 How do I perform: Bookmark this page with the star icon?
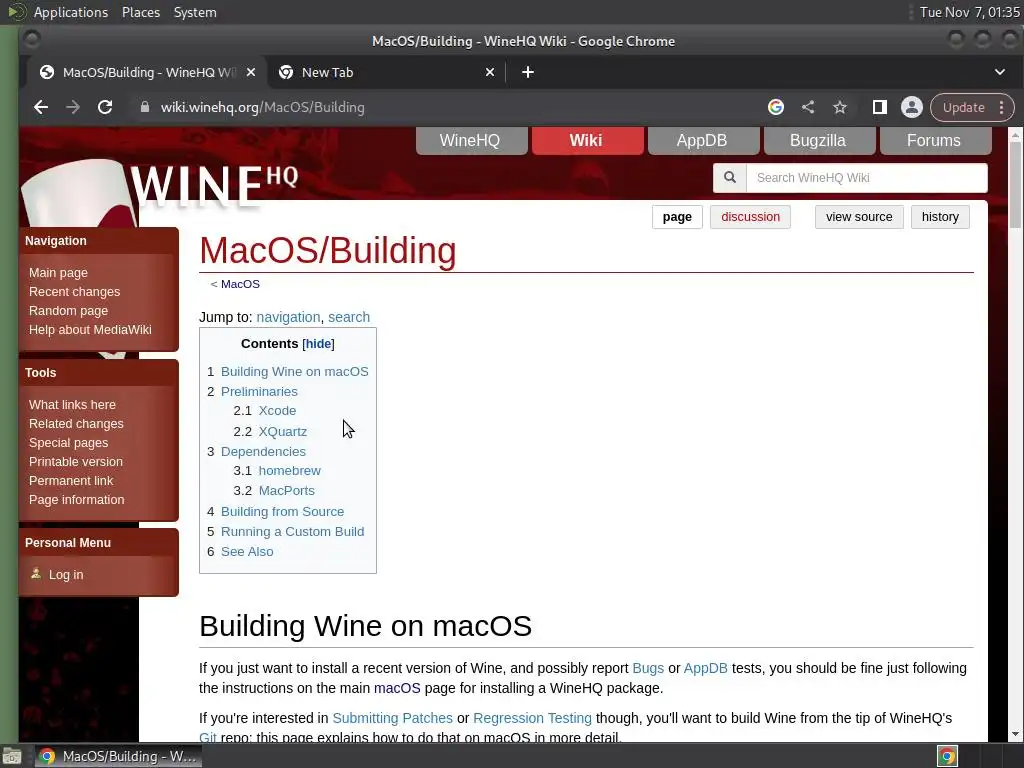click(840, 107)
